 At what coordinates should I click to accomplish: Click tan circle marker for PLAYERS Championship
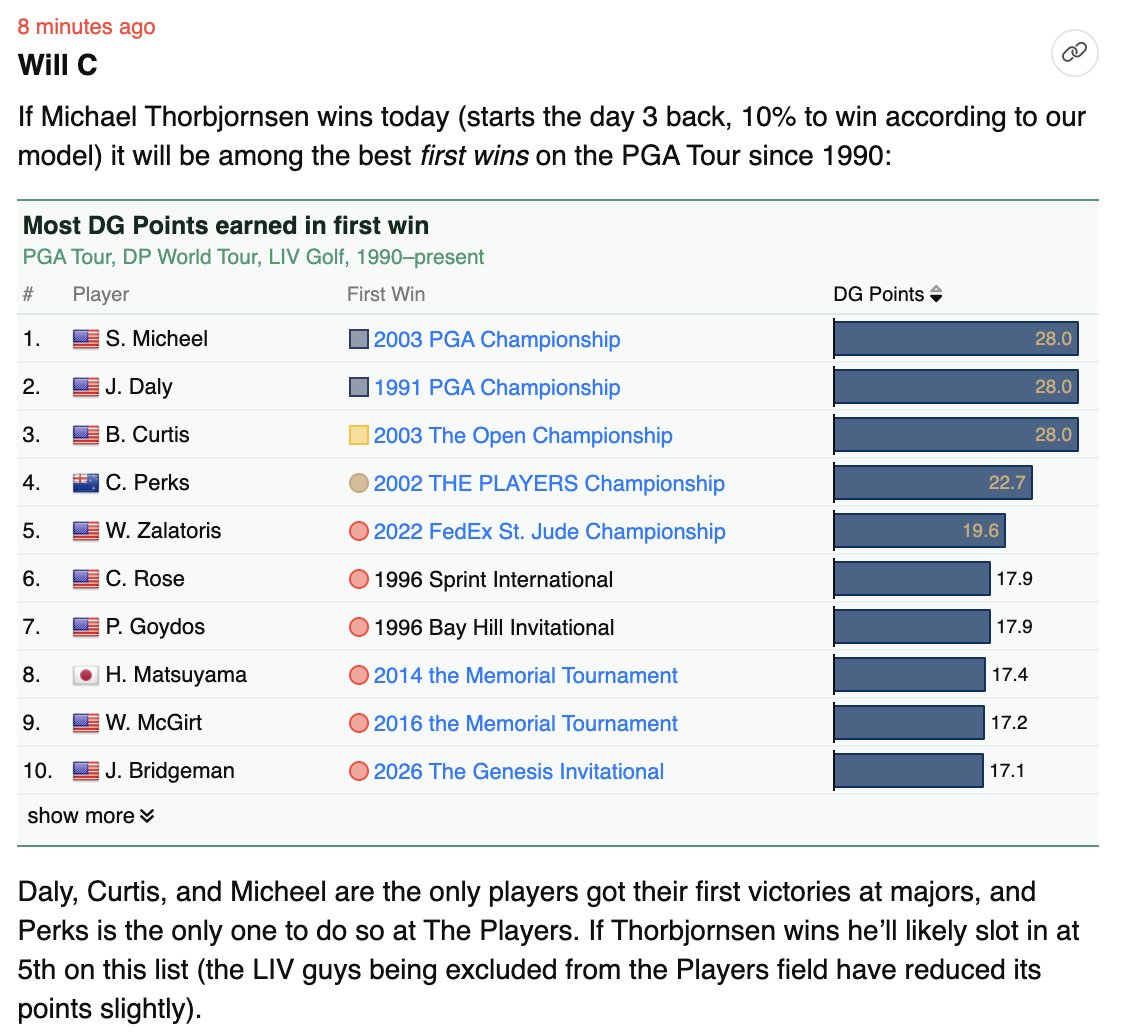[358, 483]
